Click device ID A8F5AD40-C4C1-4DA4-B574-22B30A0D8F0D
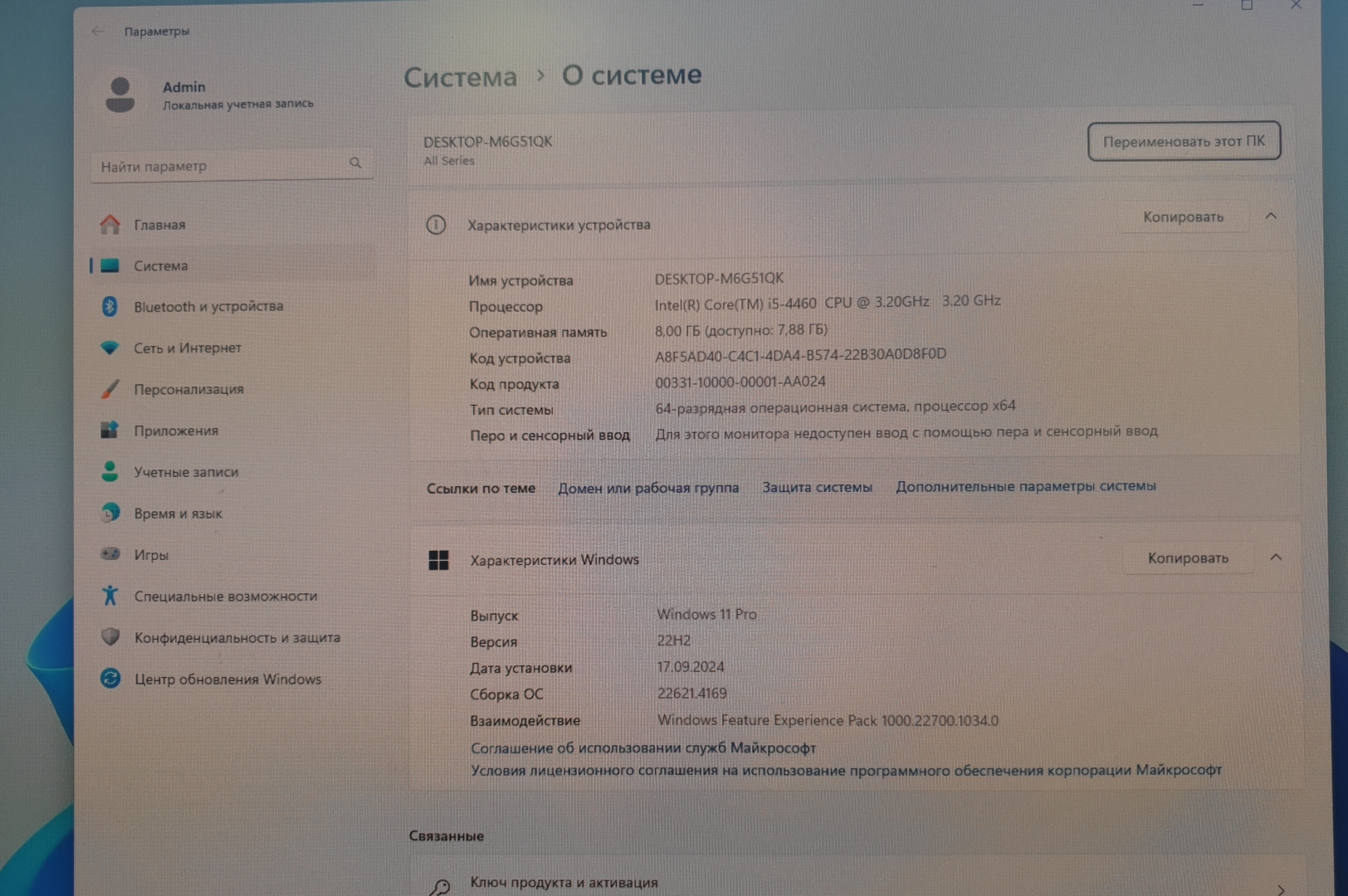 tap(800, 354)
